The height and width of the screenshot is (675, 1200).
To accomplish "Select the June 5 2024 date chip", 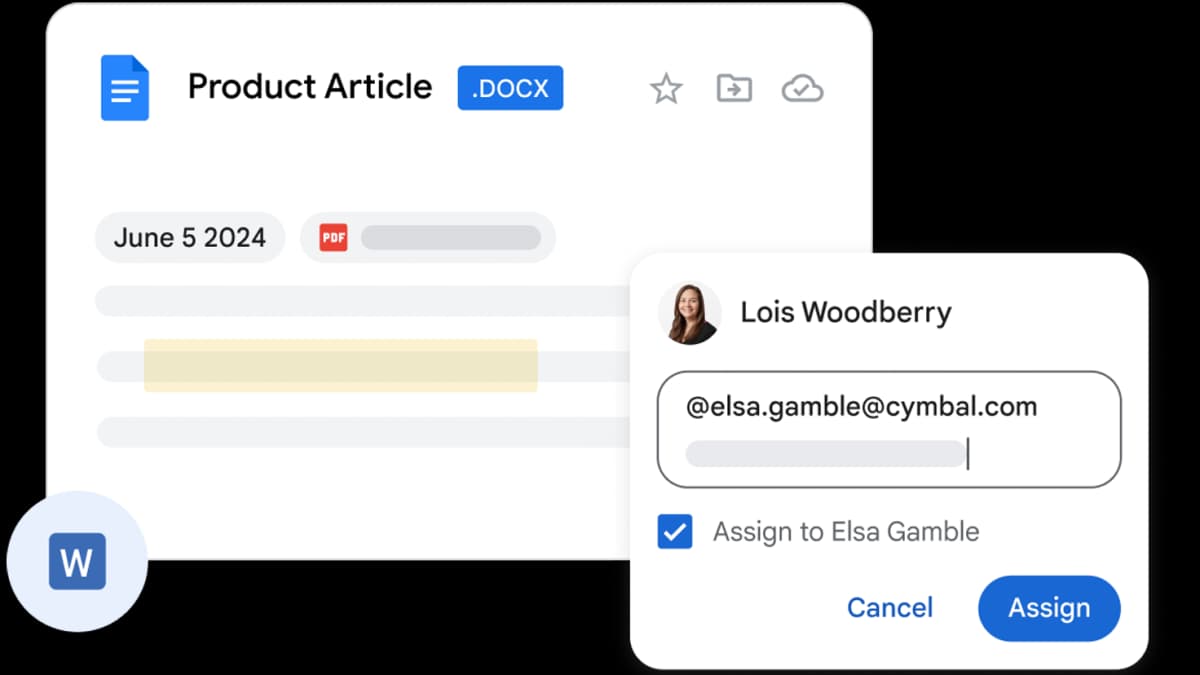I will click(x=189, y=238).
